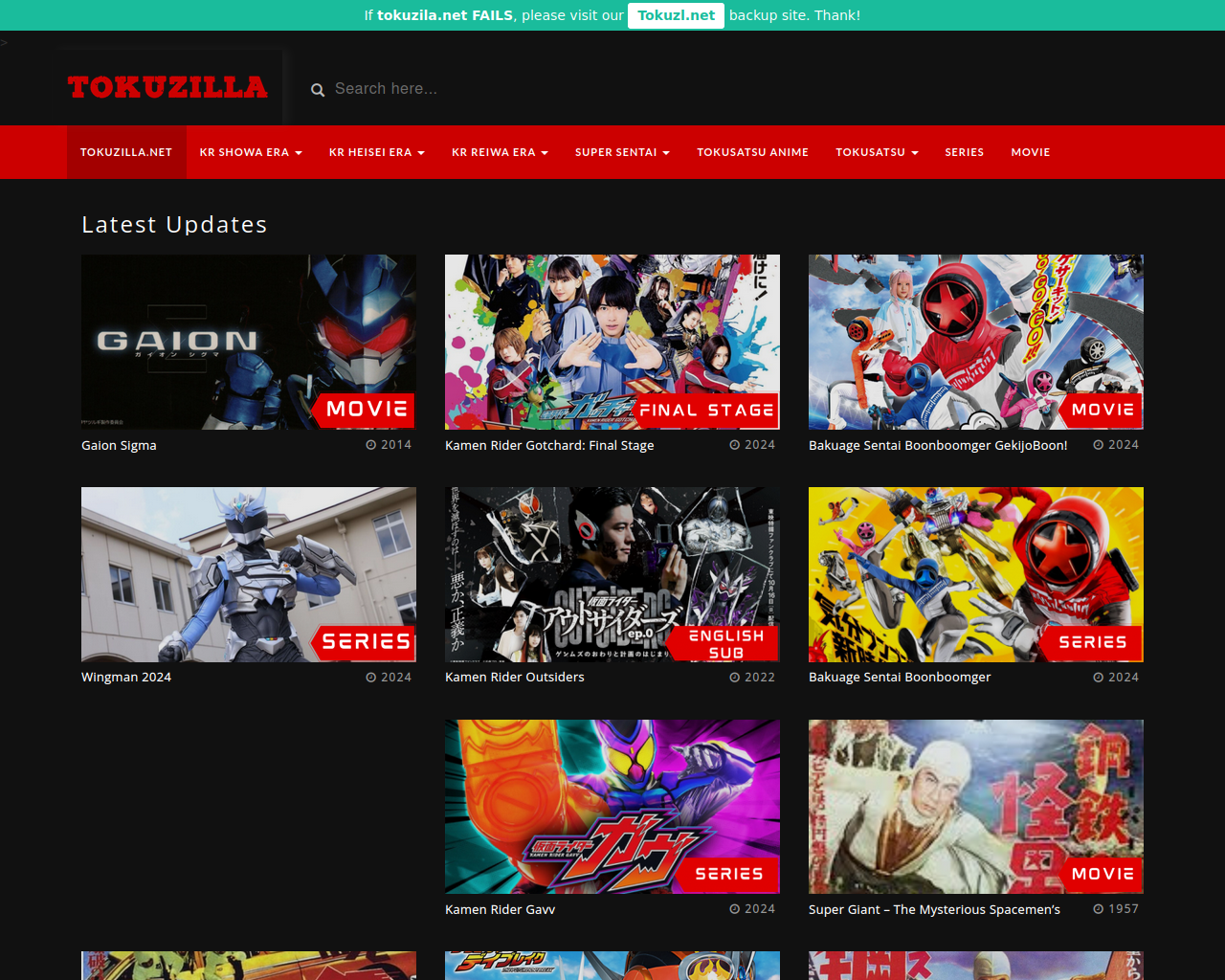Click the clock icon beside Wingman 2024 year
The width and height of the screenshot is (1225, 980).
(x=370, y=678)
